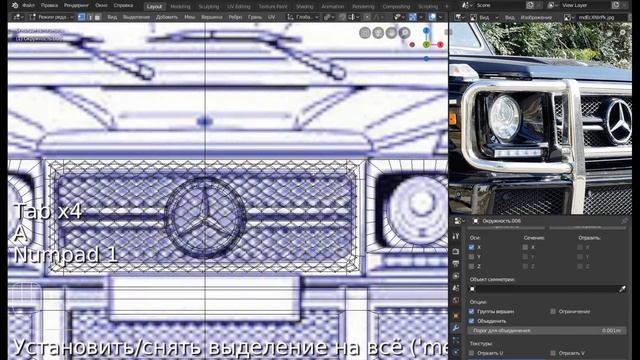Click the View Layer name field
640x360 pixels.
click(x=586, y=5)
